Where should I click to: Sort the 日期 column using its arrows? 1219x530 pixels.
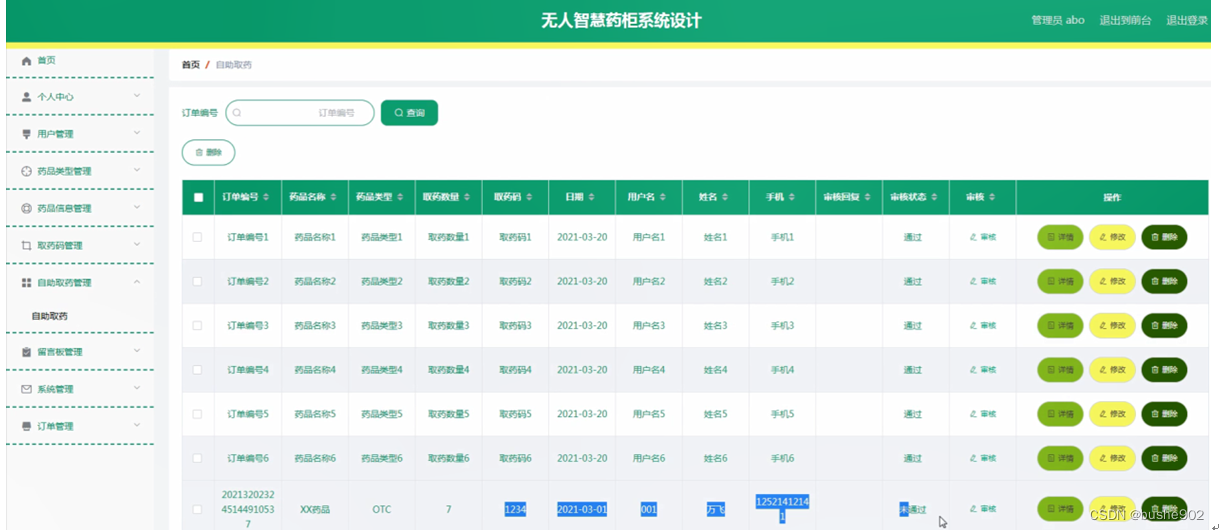[593, 198]
